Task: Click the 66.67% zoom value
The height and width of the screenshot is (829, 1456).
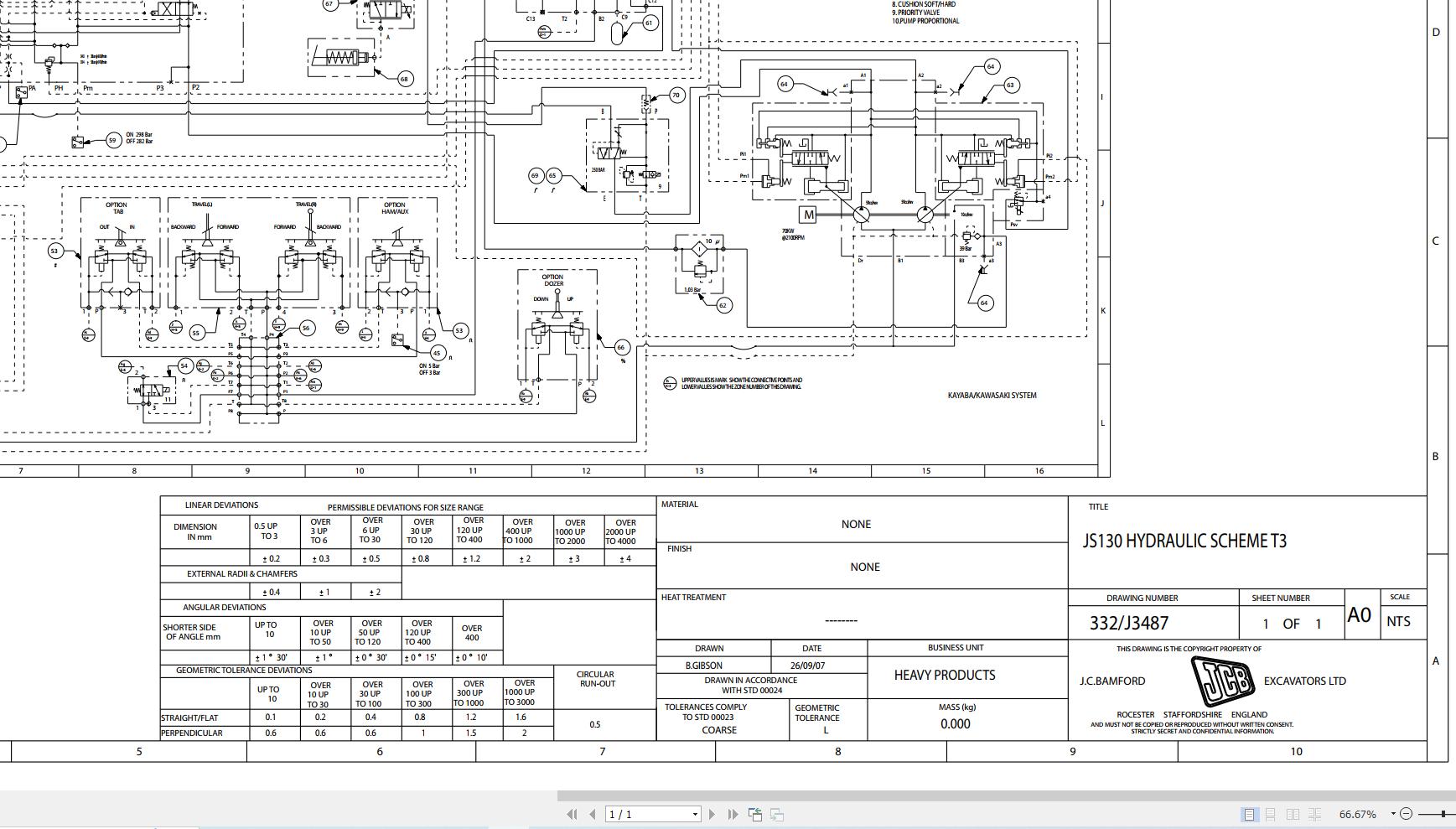Action: (x=1358, y=814)
